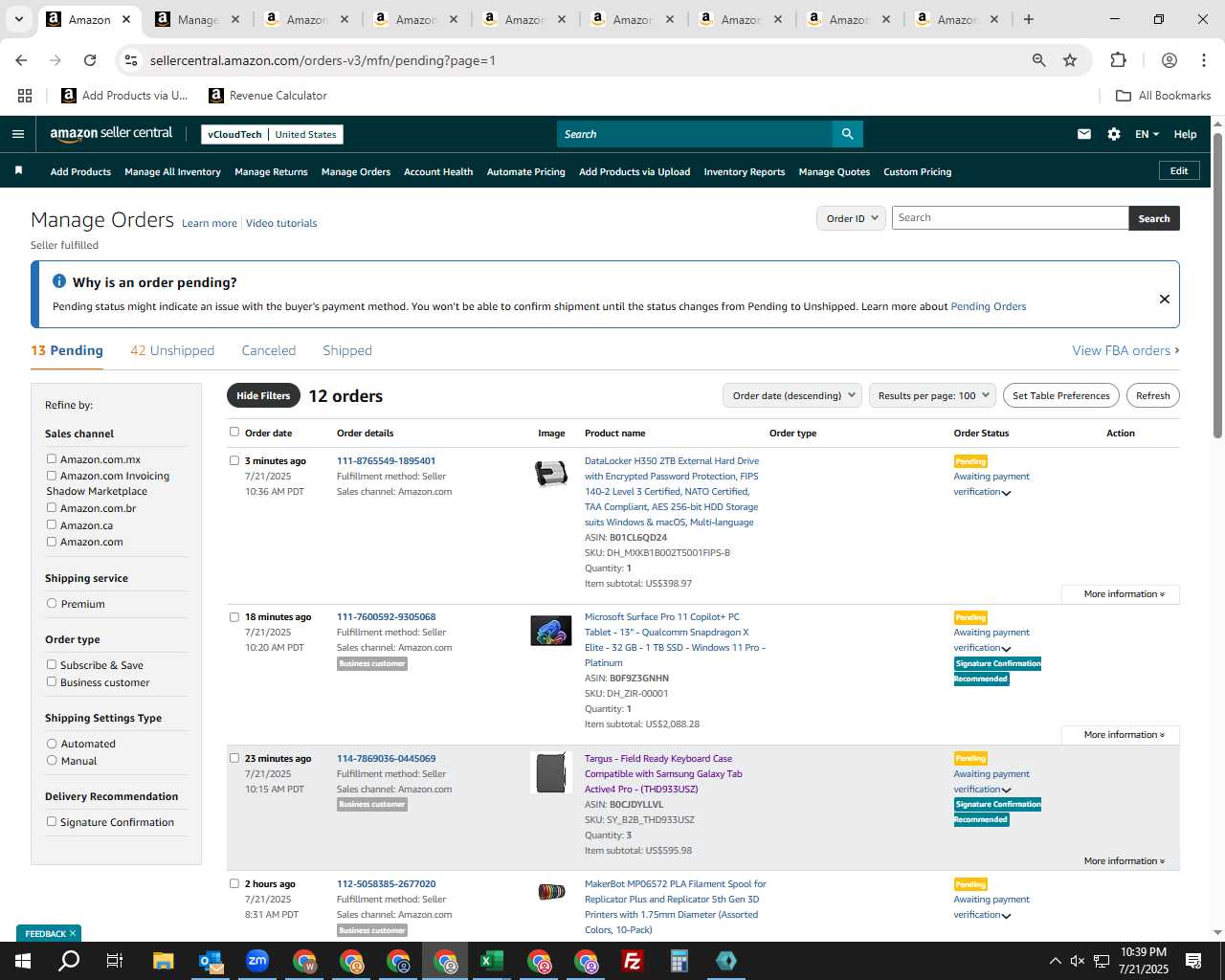Open the 'Add Products via U...' bookmark
The width and height of the screenshot is (1225, 980).
click(124, 96)
